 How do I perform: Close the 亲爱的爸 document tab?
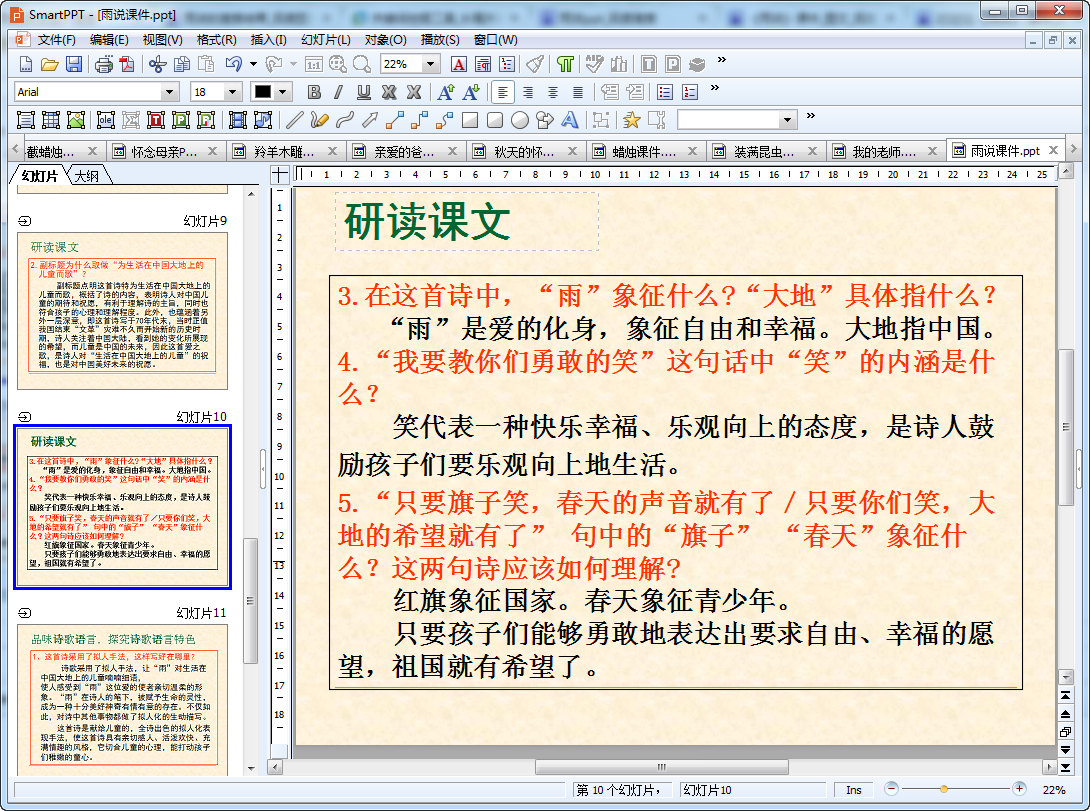[x=454, y=152]
